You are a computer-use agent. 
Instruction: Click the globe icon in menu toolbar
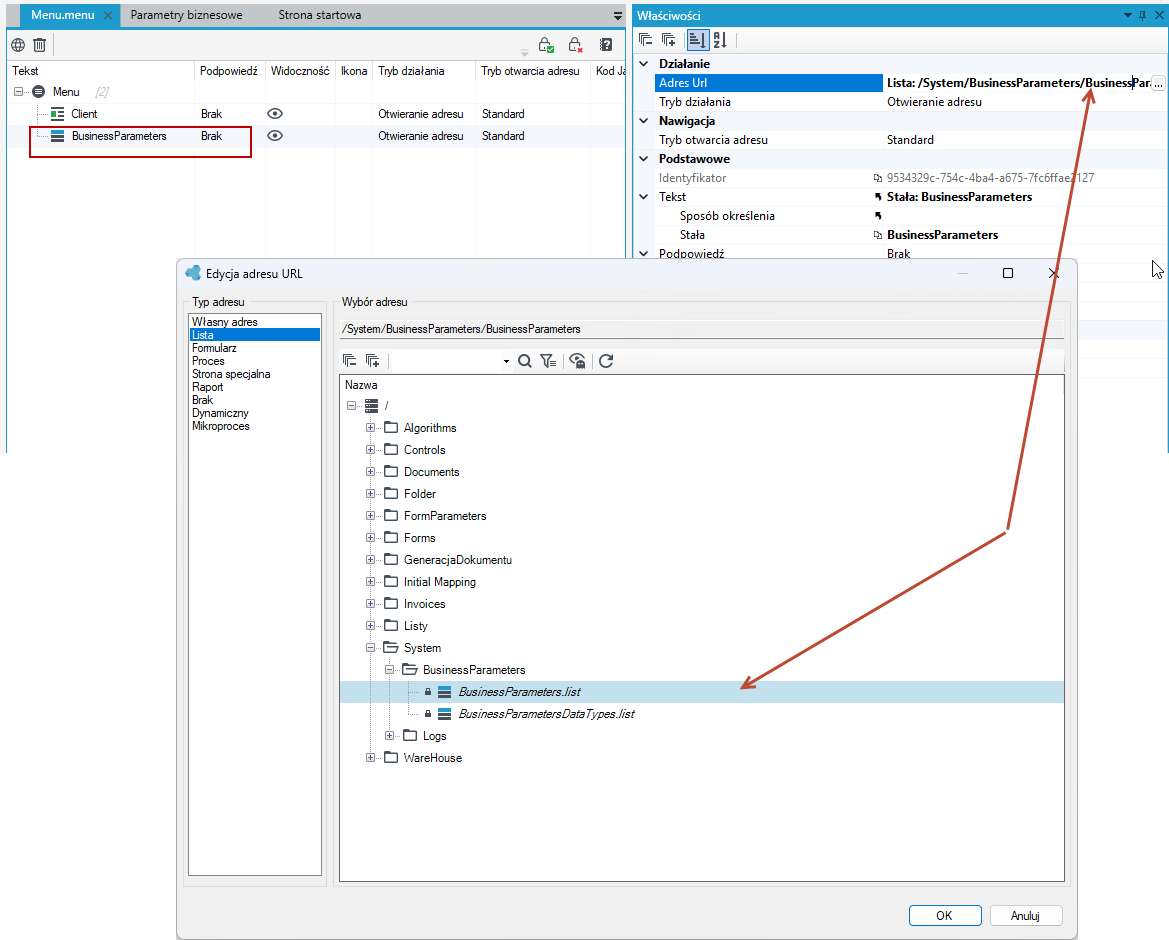tap(18, 45)
